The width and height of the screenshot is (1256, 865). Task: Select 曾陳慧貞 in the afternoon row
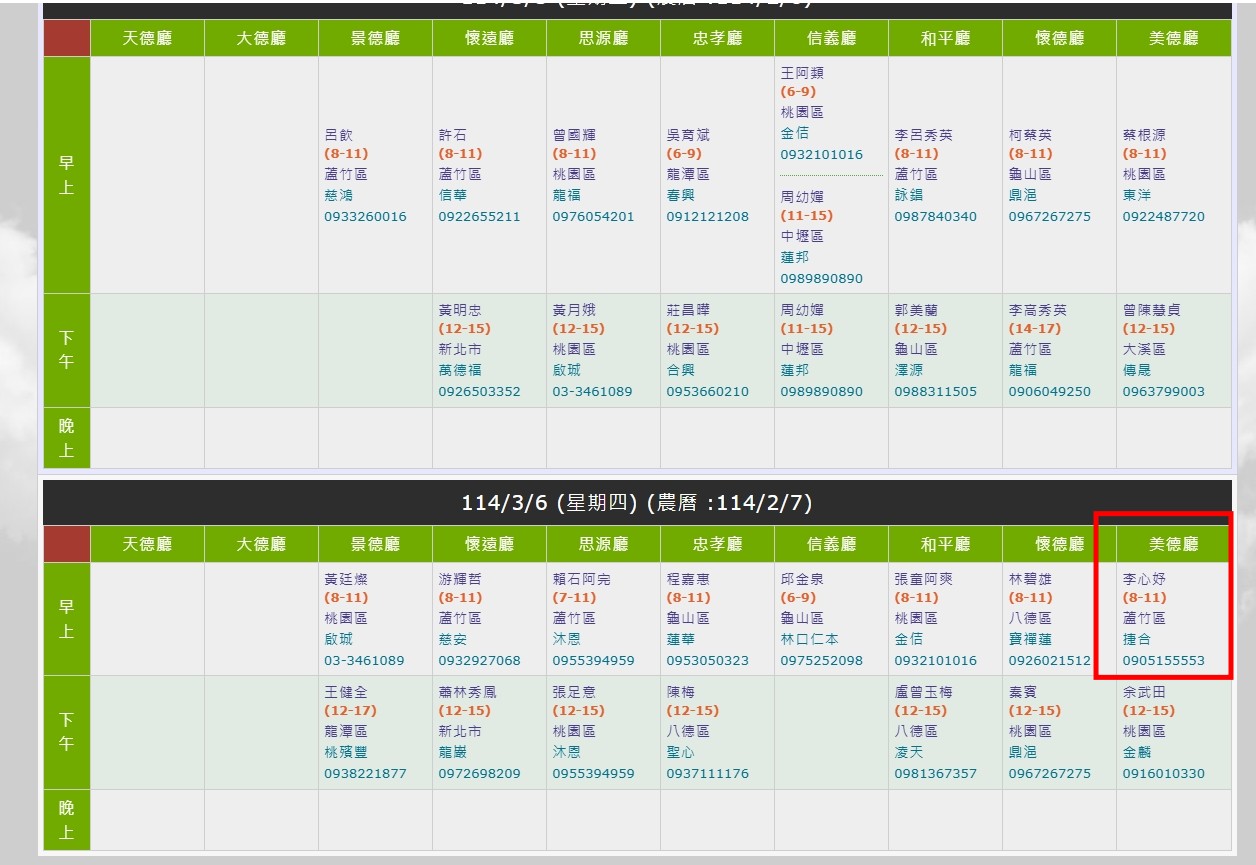pos(1151,310)
